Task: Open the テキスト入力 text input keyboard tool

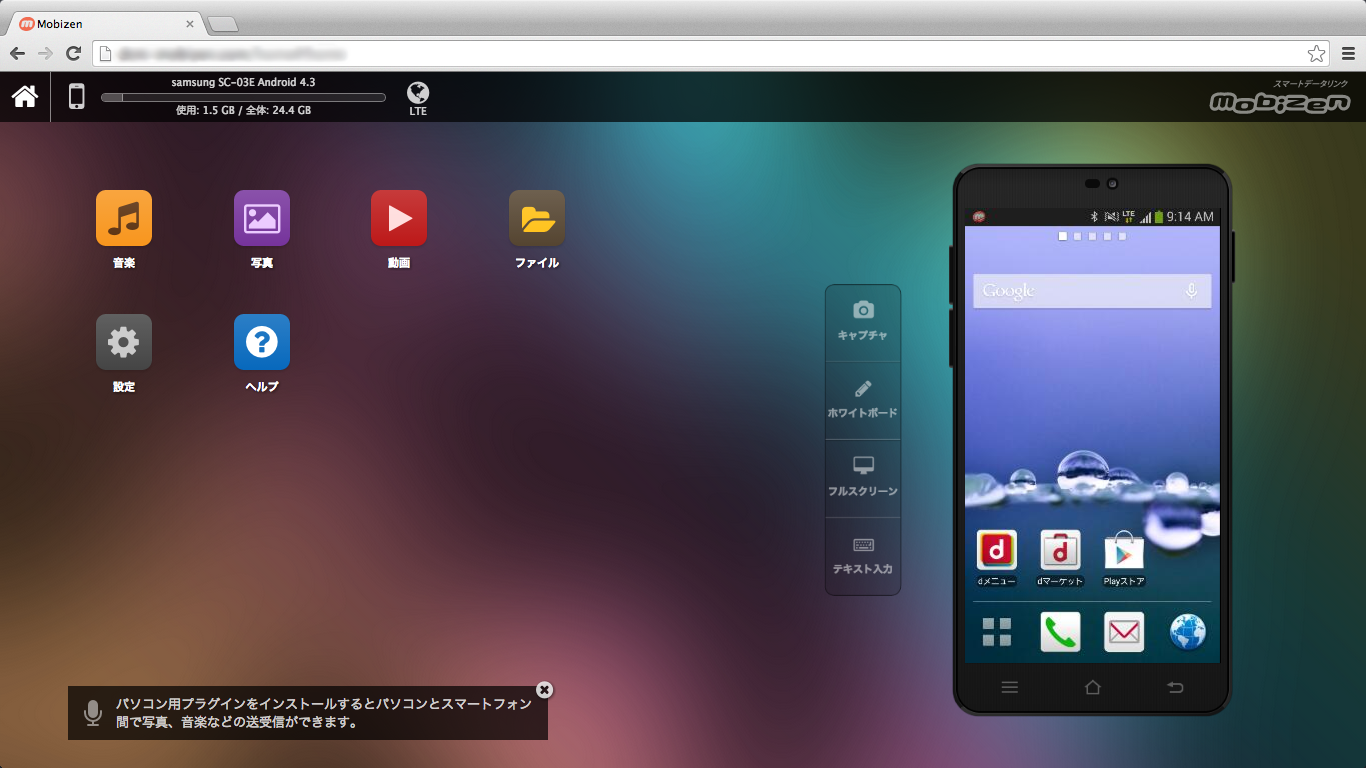Action: [x=863, y=557]
